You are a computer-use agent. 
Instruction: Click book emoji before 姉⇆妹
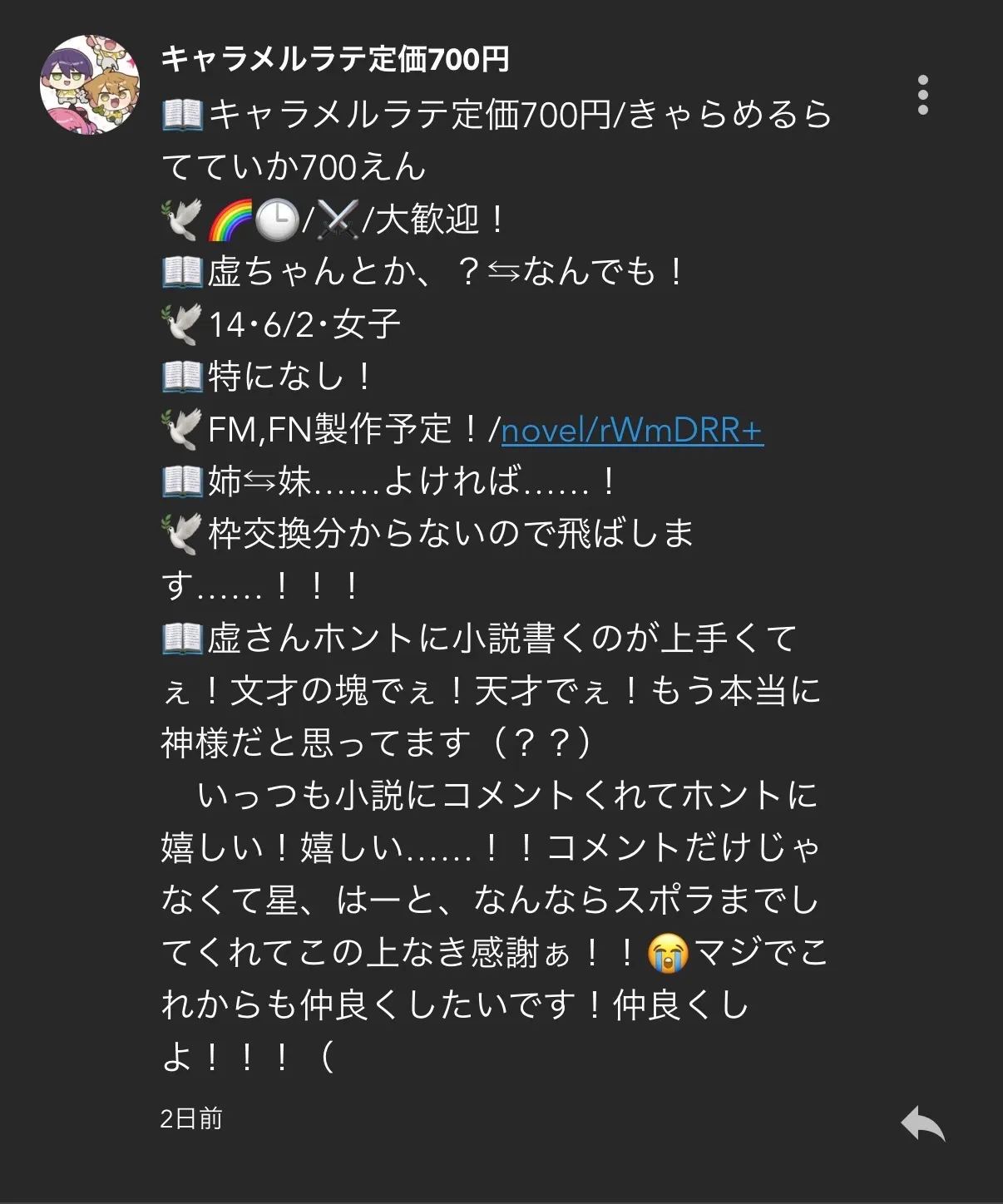182,481
